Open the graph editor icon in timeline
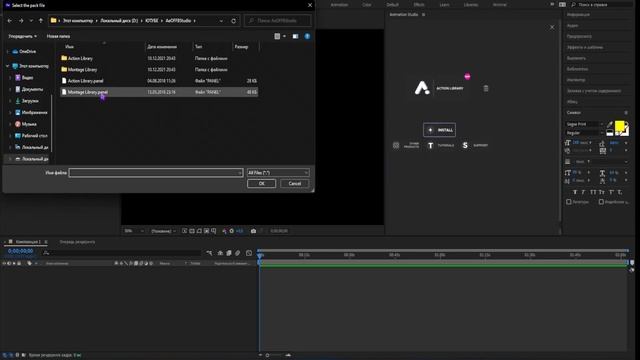640x360 pixels. click(x=249, y=253)
